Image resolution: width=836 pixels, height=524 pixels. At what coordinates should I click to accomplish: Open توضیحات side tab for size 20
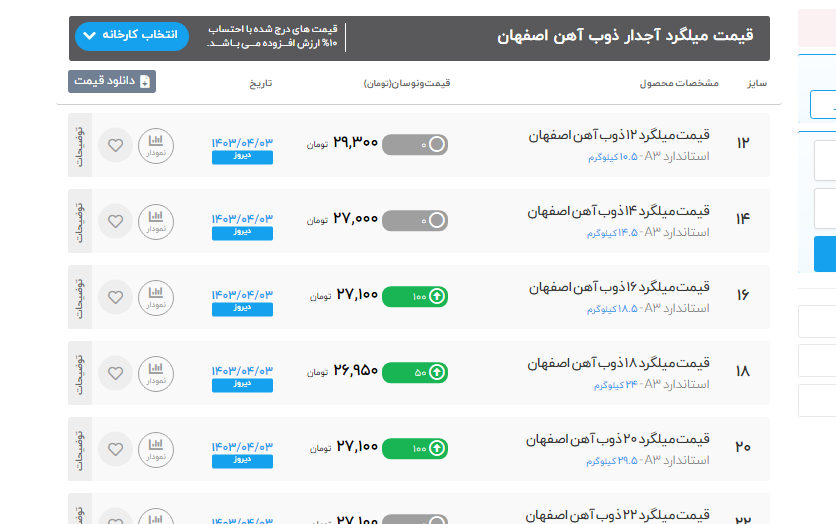coord(80,449)
